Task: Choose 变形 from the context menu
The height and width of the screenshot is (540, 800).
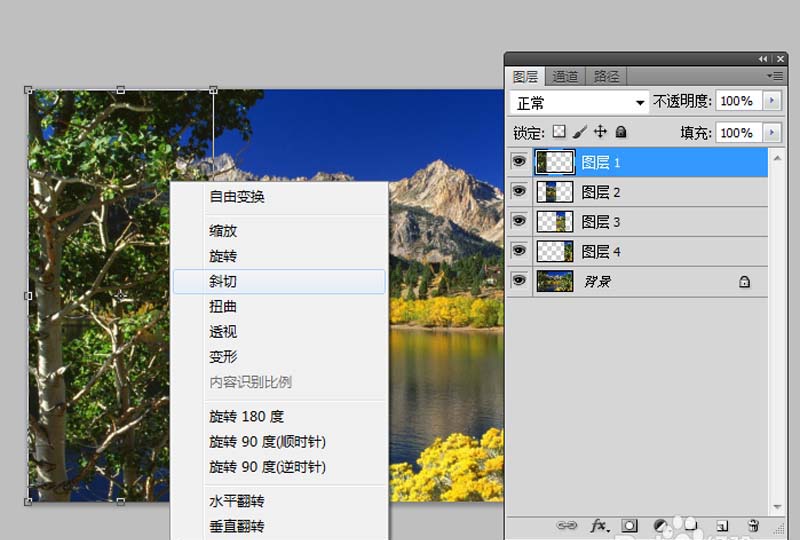Action: [x=279, y=357]
